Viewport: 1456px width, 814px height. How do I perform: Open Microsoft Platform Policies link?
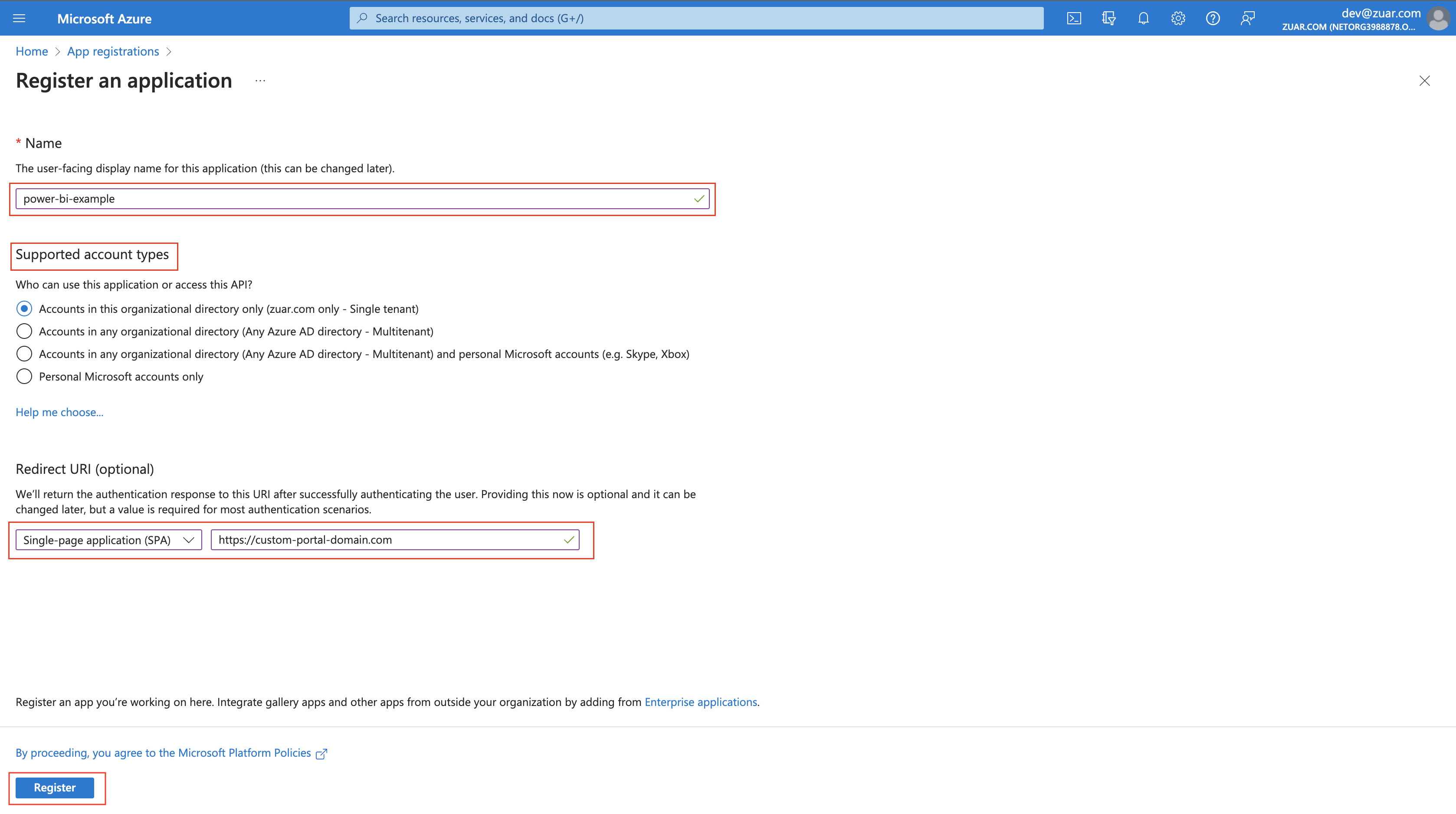coord(171,753)
